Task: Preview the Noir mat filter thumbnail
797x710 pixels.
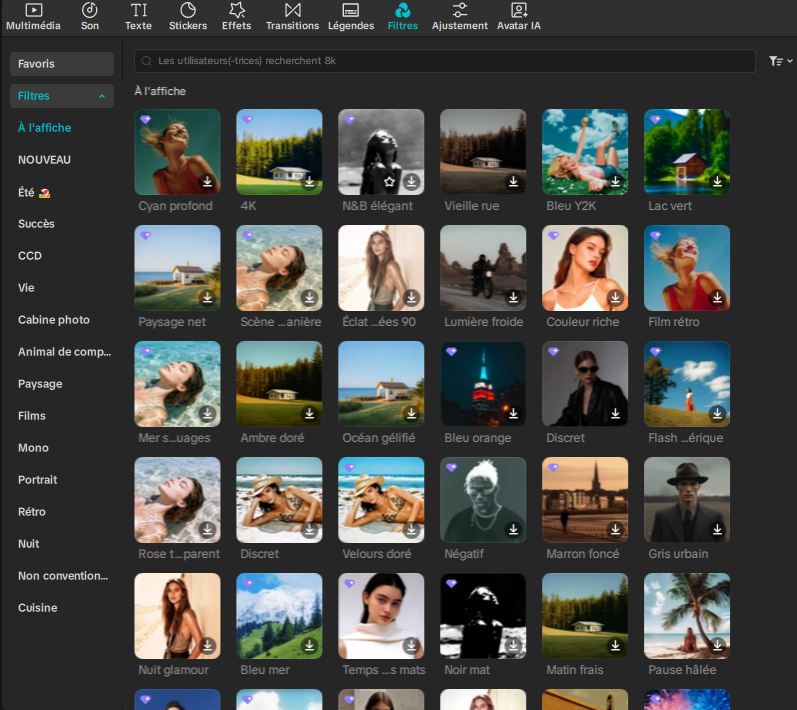Action: coord(483,616)
